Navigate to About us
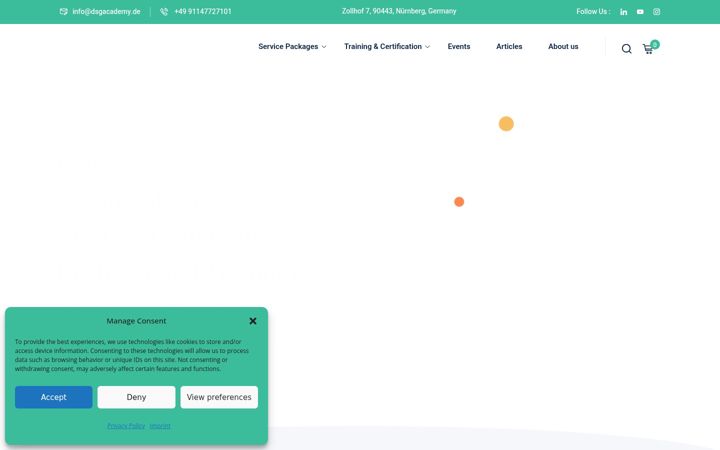This screenshot has height=450, width=720. coord(563,46)
